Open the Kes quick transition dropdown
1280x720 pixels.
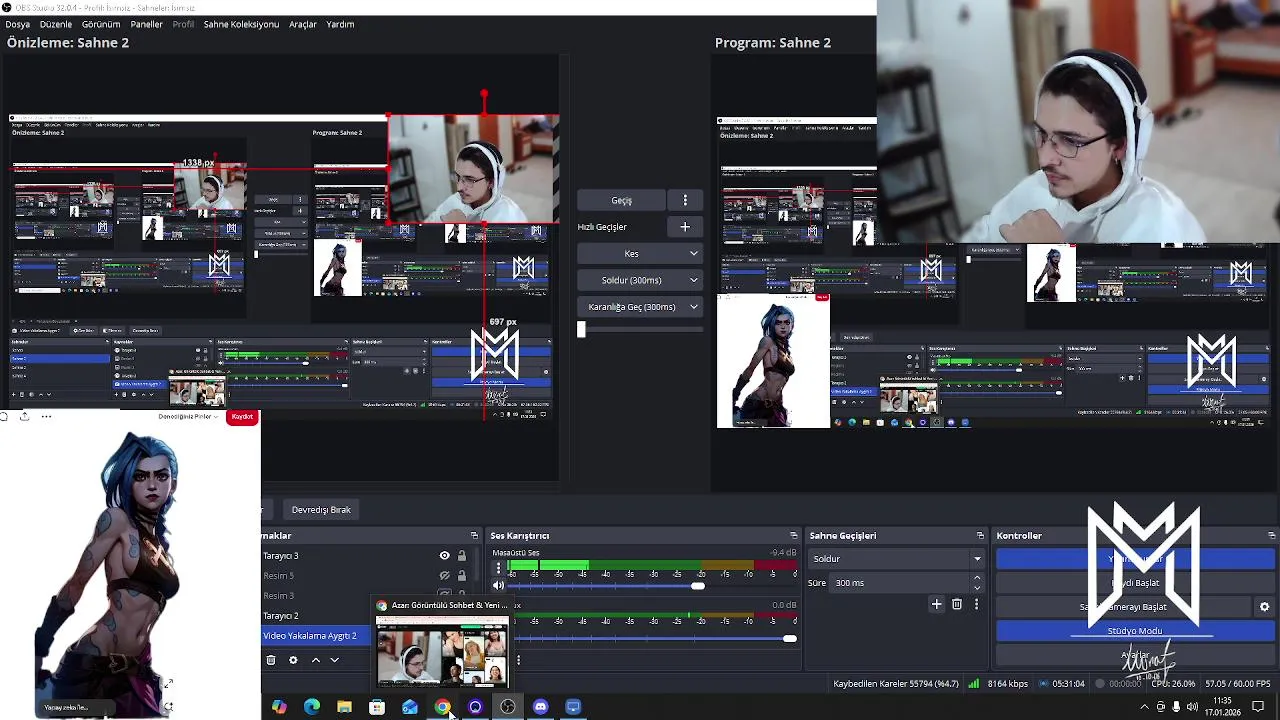(641, 254)
